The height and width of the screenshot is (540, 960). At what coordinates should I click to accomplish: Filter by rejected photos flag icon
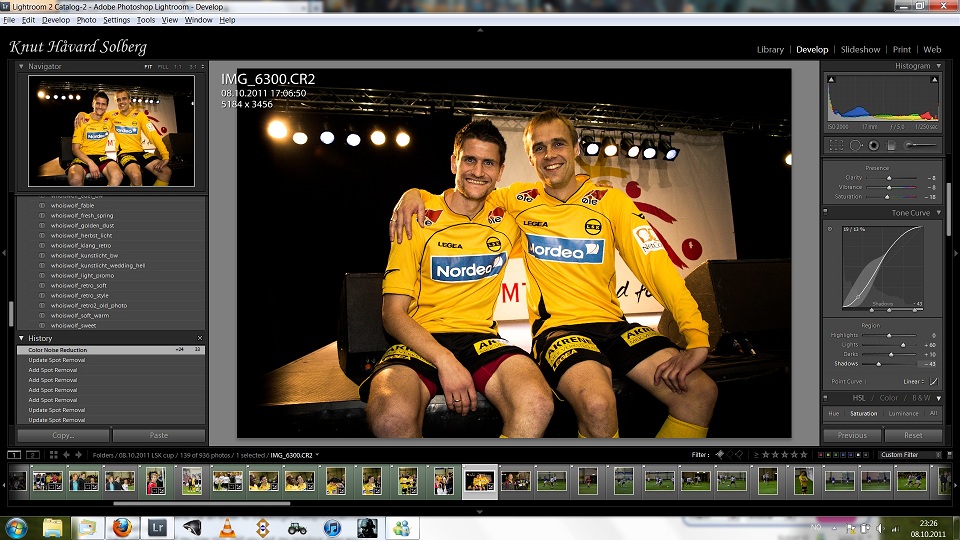739,454
